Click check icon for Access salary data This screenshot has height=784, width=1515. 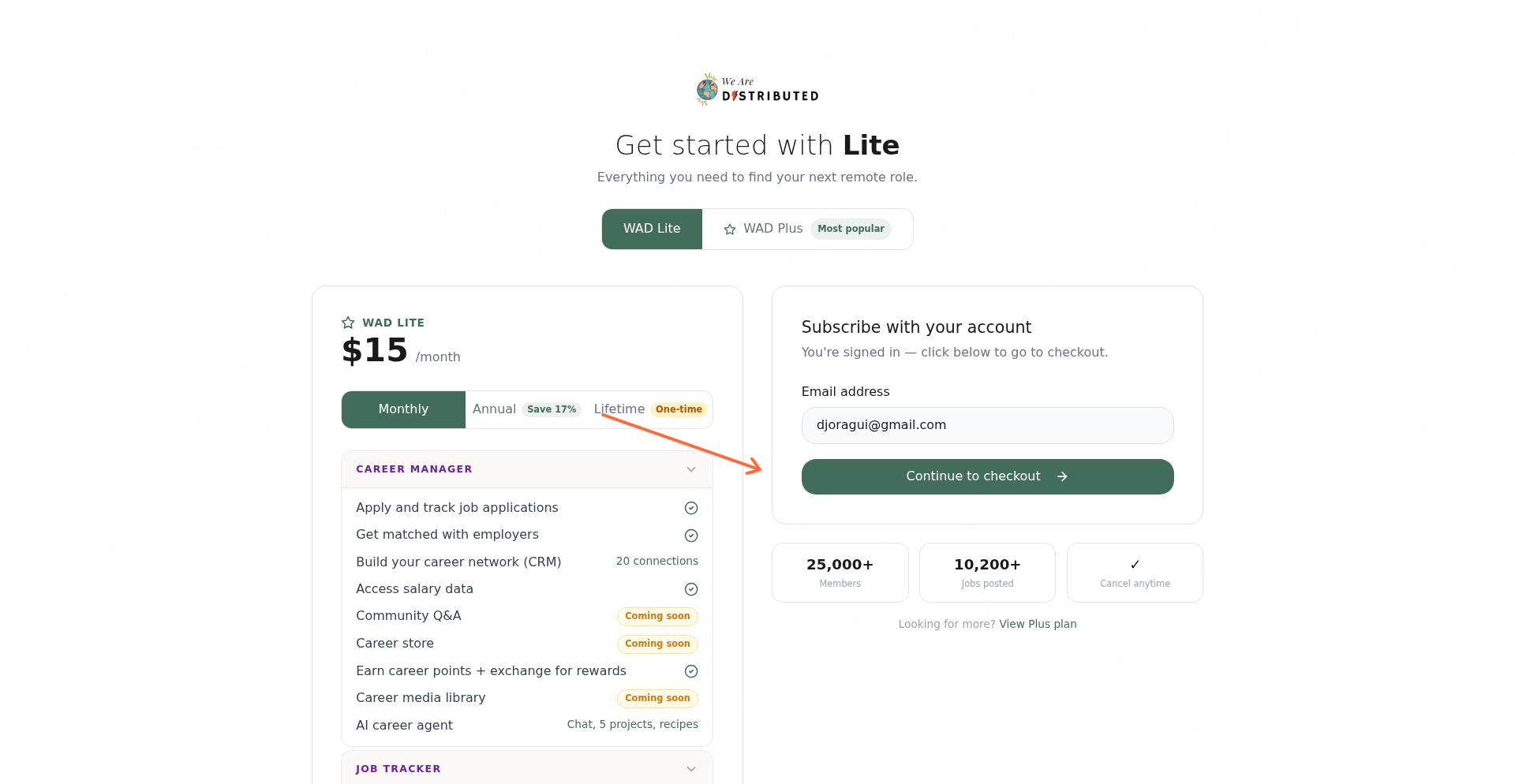pyautogui.click(x=691, y=589)
